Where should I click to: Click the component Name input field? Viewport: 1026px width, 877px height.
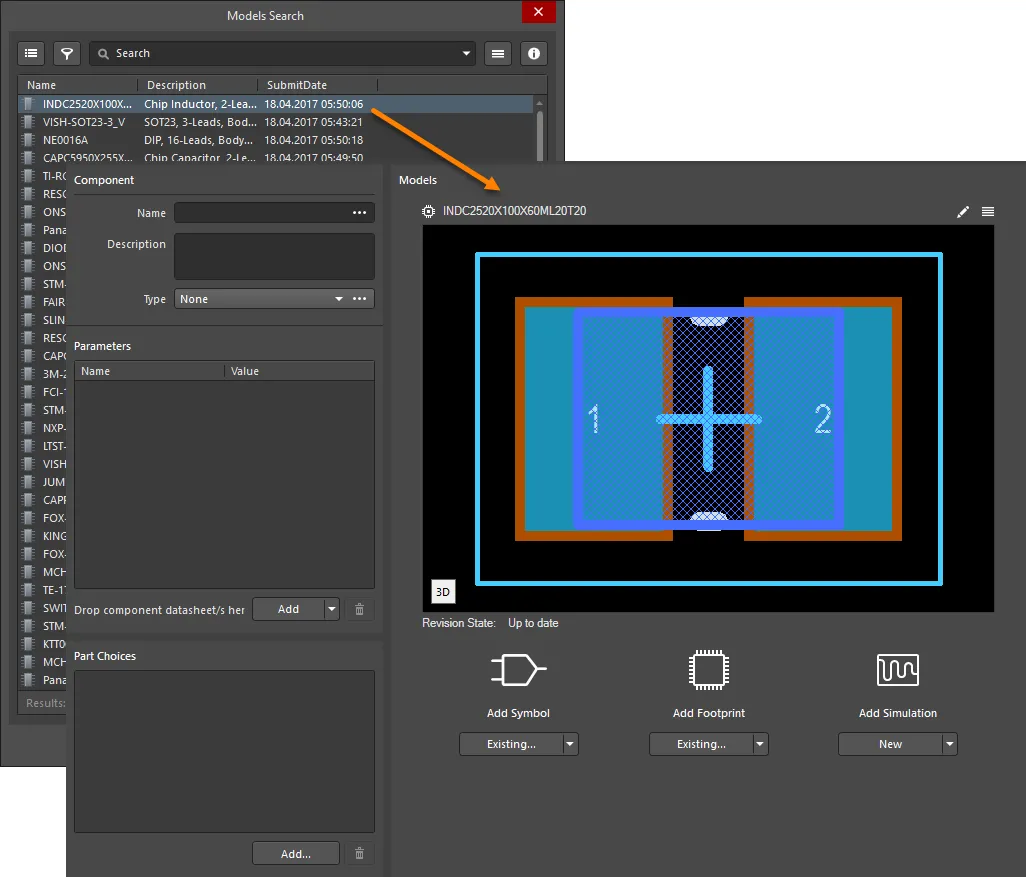pos(260,213)
